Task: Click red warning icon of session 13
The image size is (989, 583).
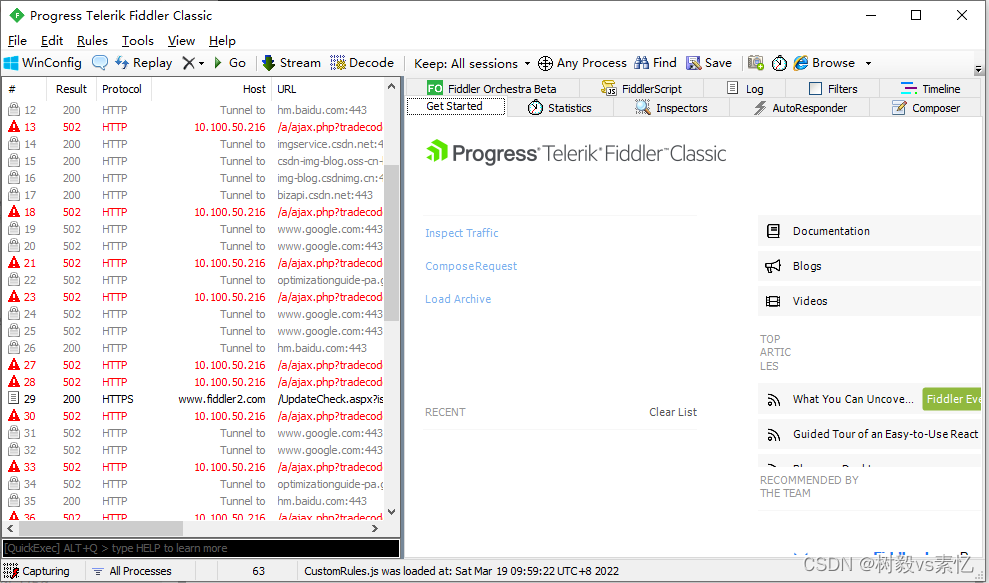Action: [x=14, y=127]
